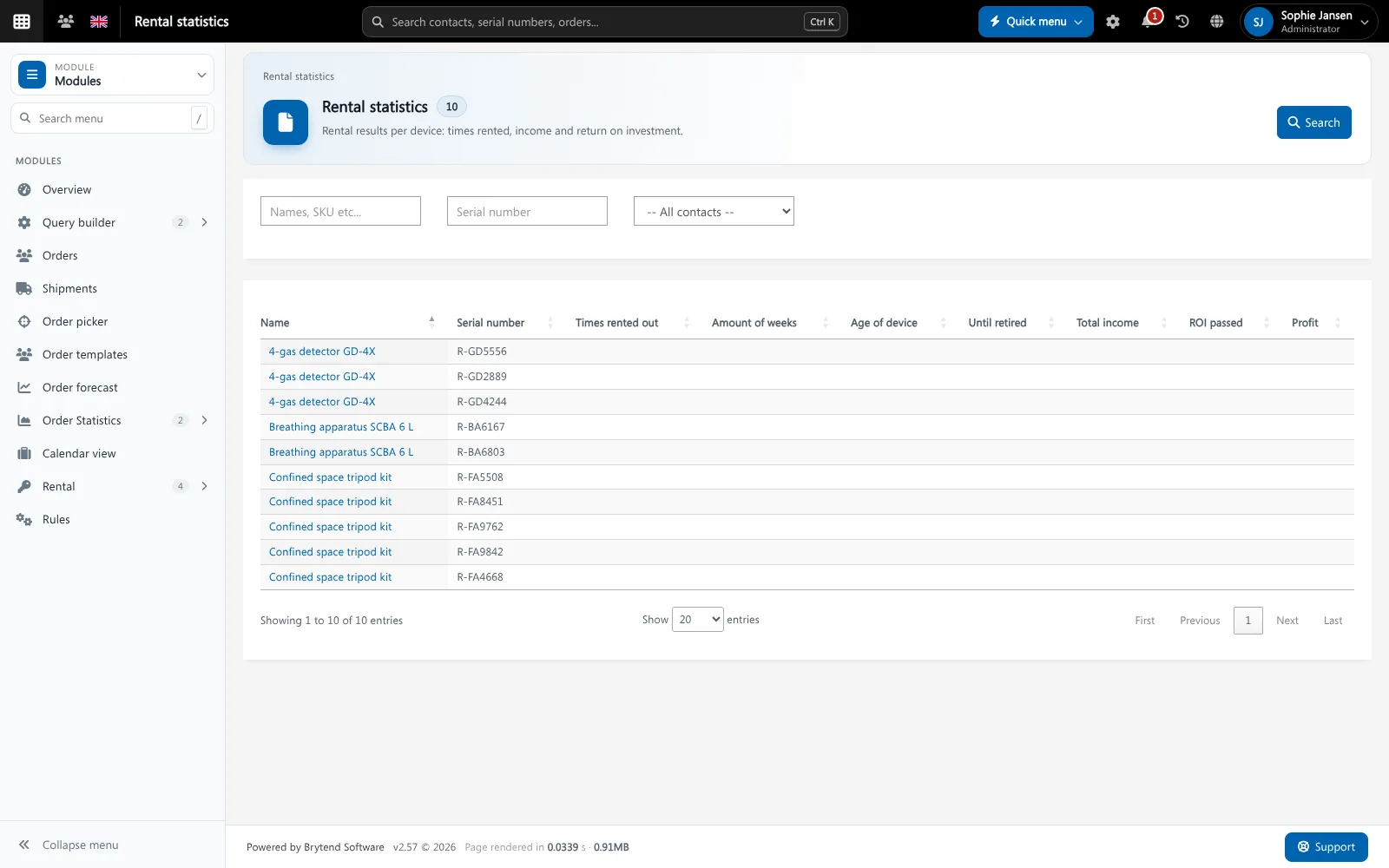Open the Quick menu dropdown
This screenshot has height=868, width=1389.
click(x=1036, y=22)
